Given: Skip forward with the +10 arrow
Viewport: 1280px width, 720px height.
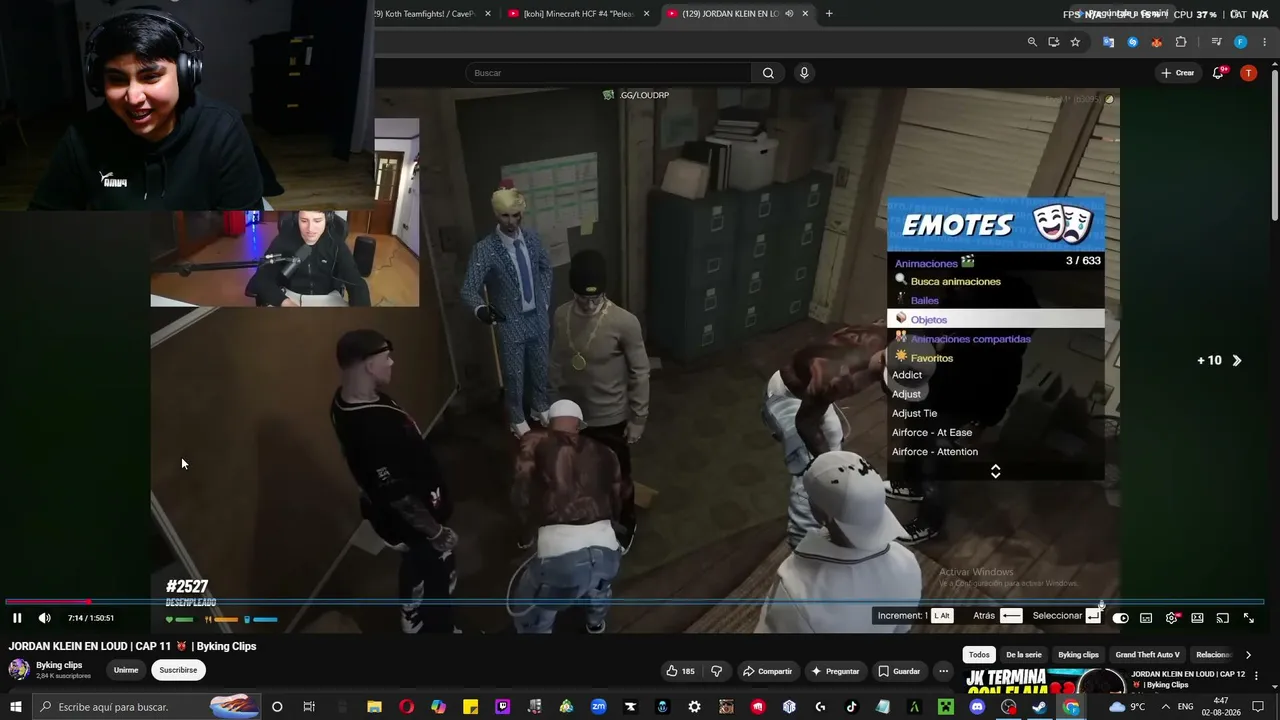Looking at the screenshot, I should coord(1237,361).
